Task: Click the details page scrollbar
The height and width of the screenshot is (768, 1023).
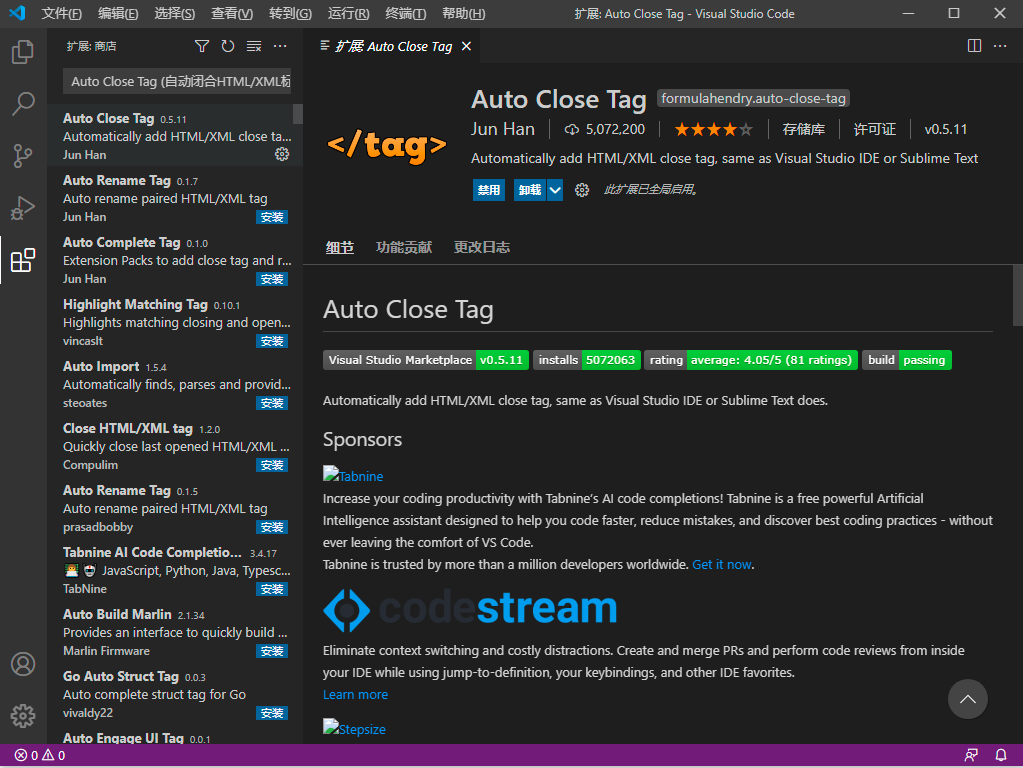Action: click(1018, 295)
